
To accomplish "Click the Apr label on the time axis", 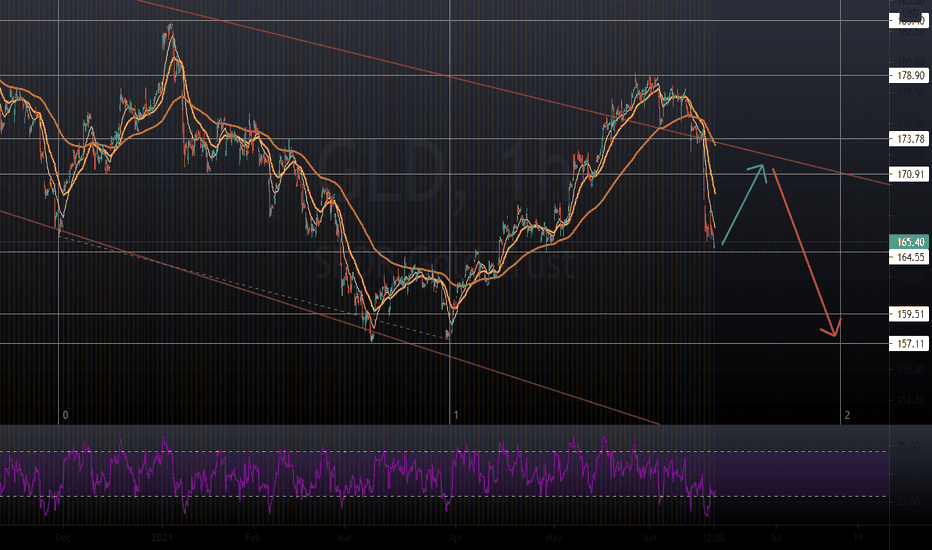I will point(456,538).
